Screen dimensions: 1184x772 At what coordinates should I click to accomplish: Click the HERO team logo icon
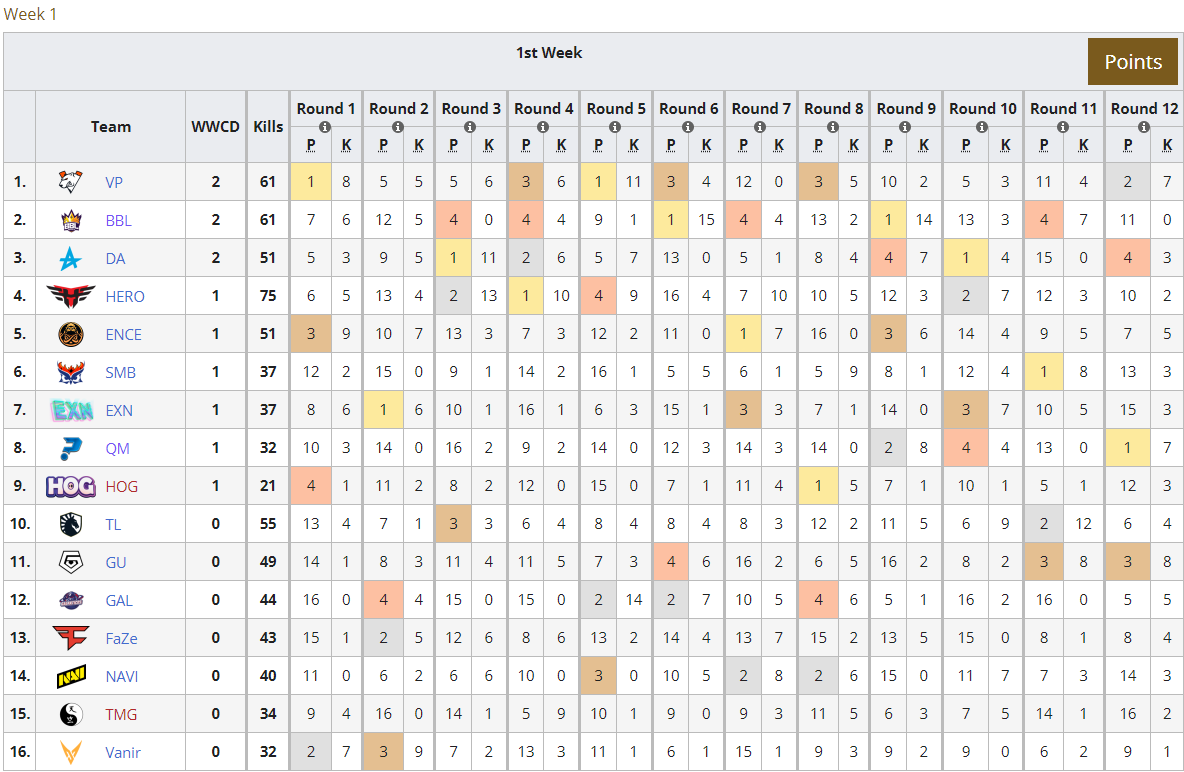70,296
